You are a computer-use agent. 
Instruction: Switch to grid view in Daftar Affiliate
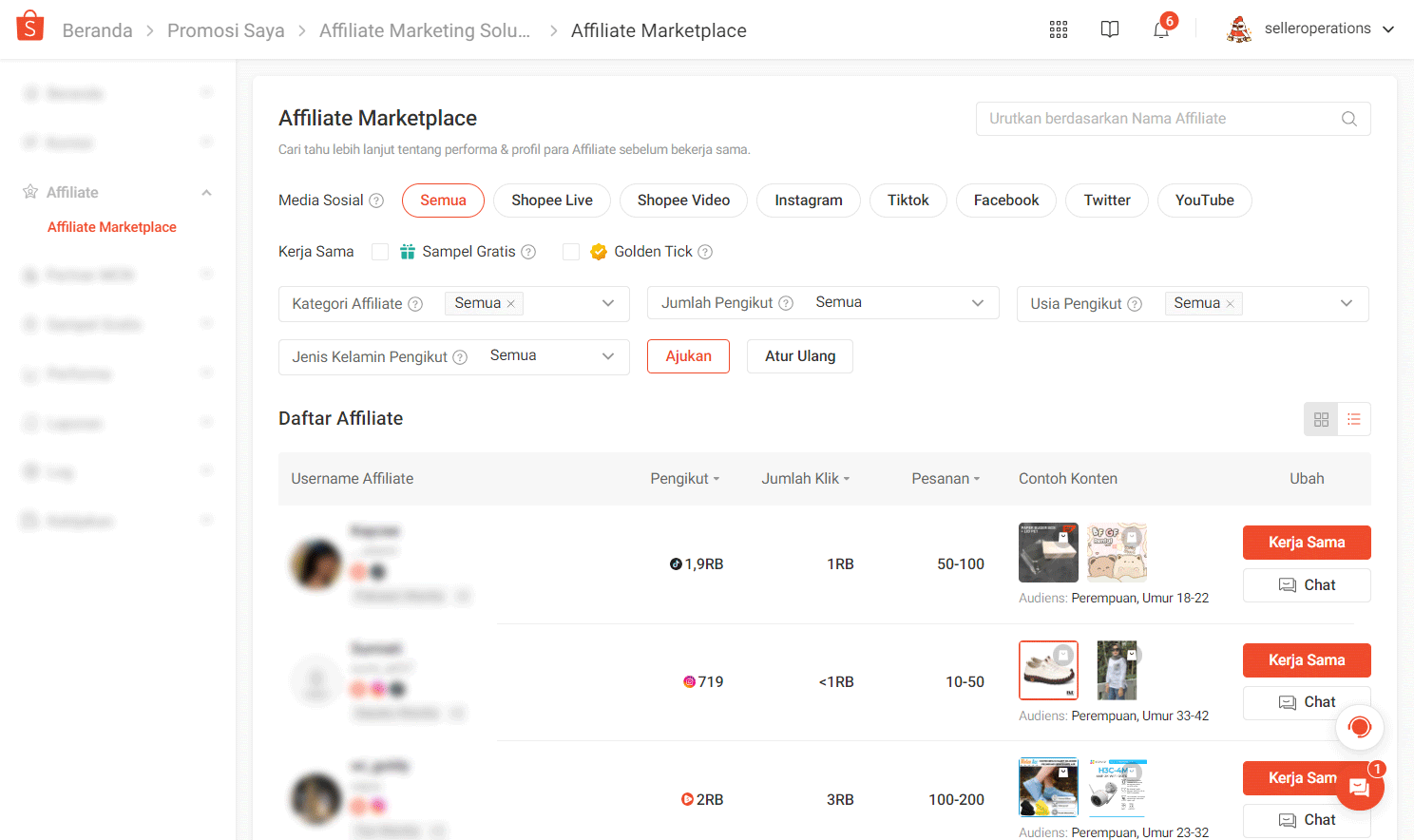coord(1320,418)
